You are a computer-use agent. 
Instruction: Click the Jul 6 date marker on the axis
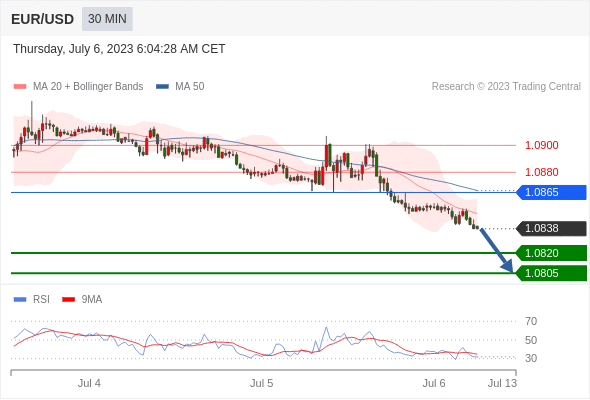434,383
